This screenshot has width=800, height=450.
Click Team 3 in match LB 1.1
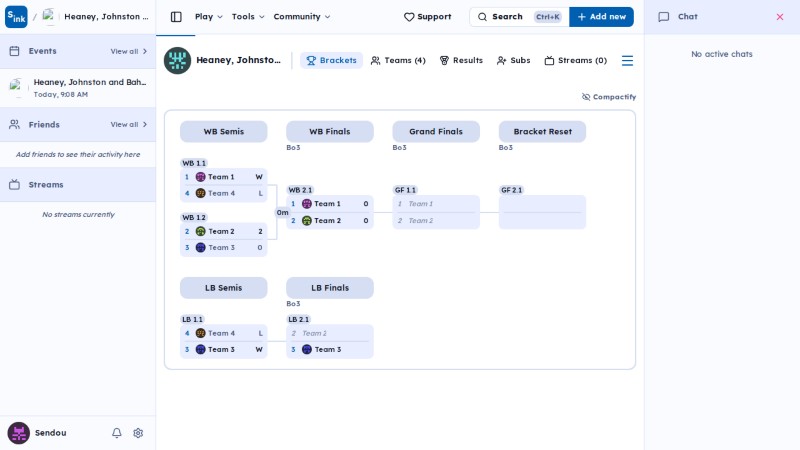point(223,349)
